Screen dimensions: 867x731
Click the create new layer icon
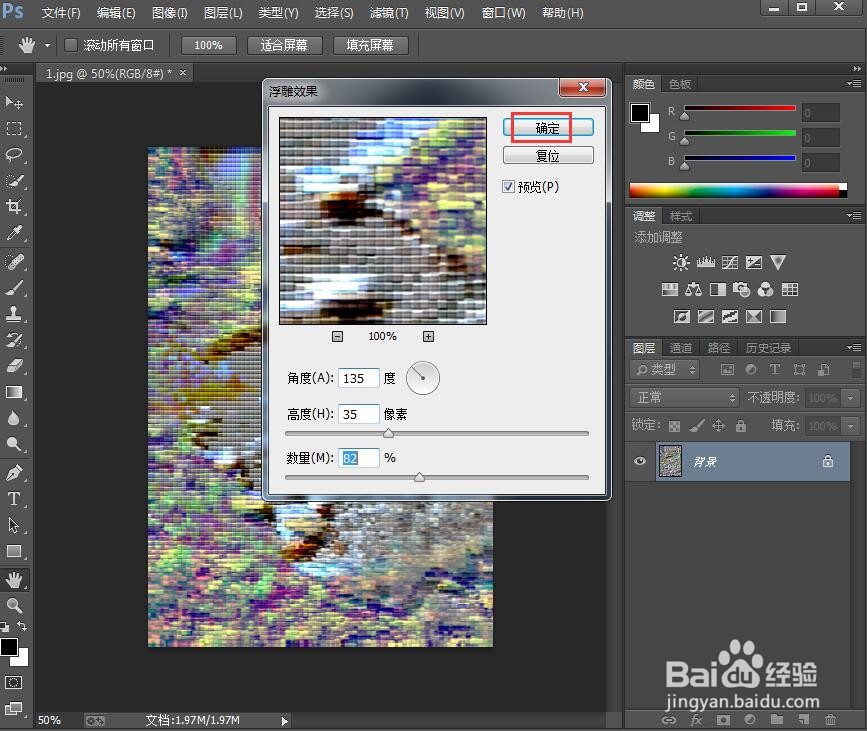tap(803, 719)
